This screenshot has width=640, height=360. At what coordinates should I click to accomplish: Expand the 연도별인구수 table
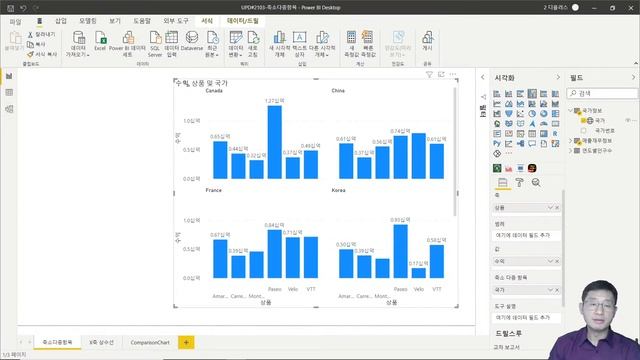click(571, 151)
